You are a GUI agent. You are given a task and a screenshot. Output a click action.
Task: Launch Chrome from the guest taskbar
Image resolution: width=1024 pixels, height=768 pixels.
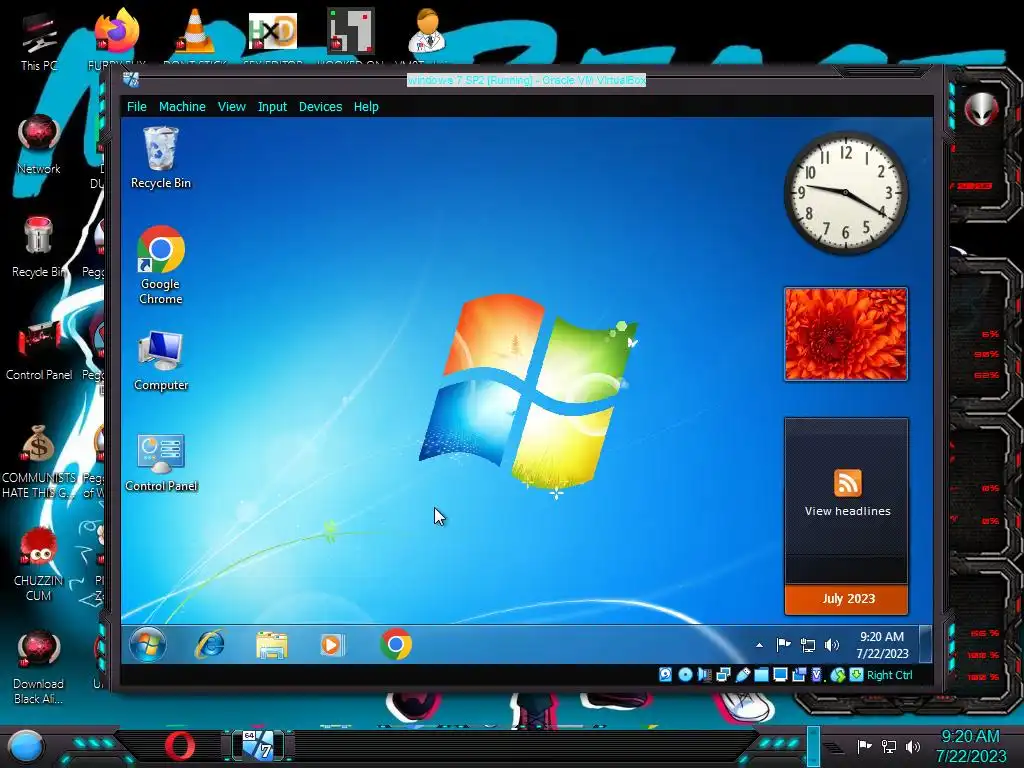[396, 645]
